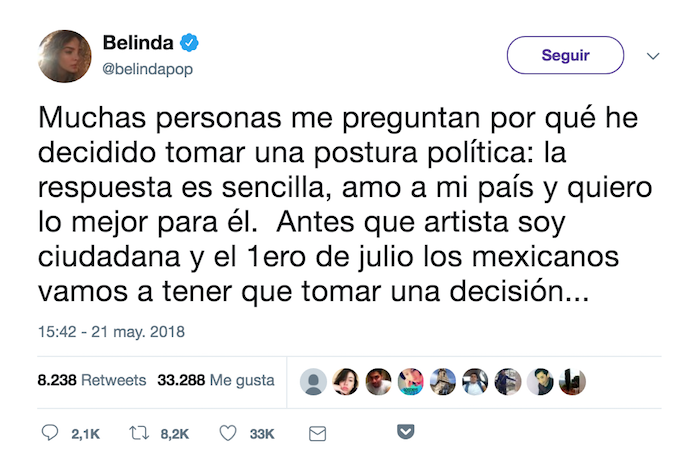Click the blue verified badge beside Belinda
The height and width of the screenshot is (476, 700).
(189, 43)
